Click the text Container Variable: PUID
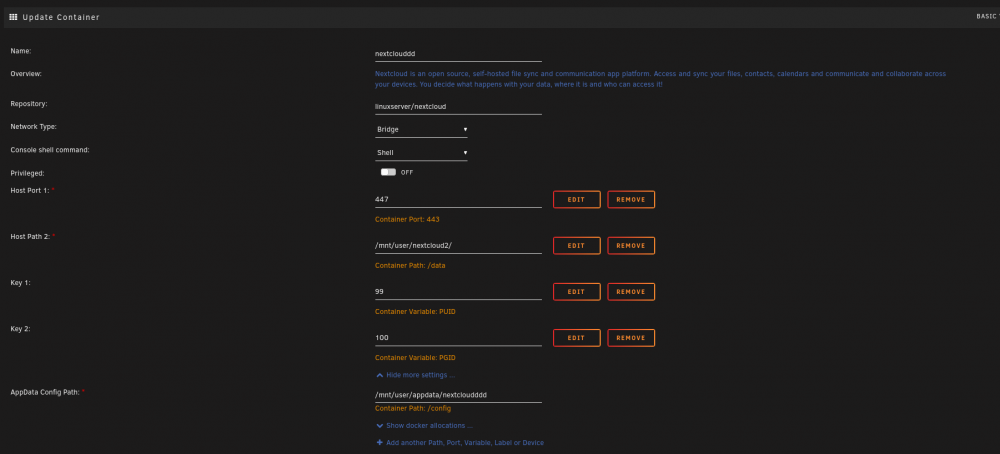 click(x=415, y=312)
